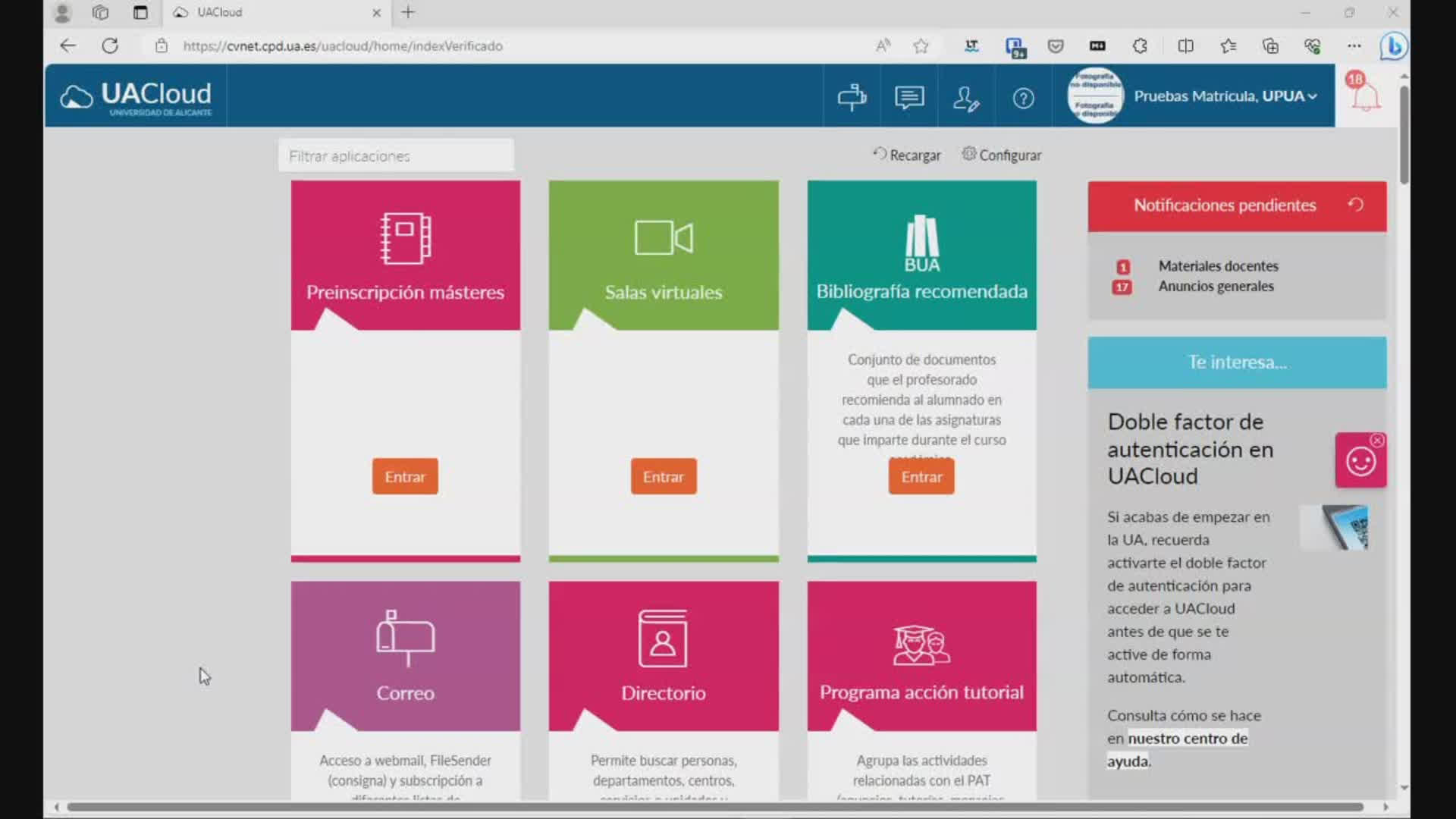Click the site lock info icon
This screenshot has width=1456, height=819.
161,45
